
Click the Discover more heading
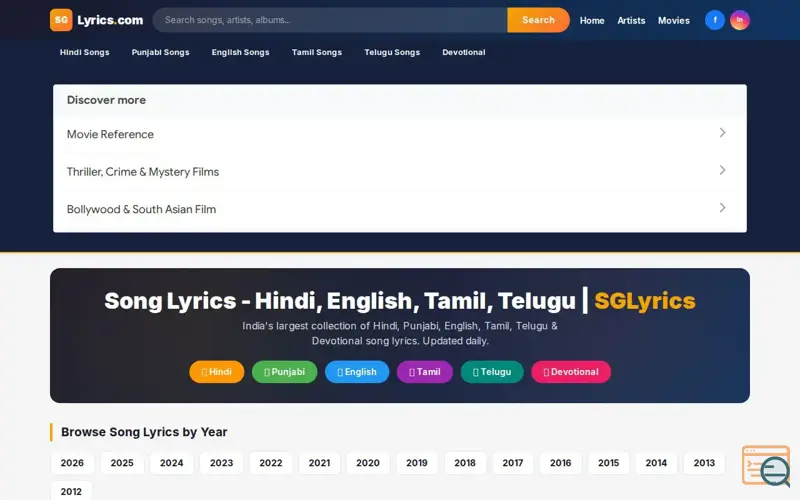click(106, 100)
